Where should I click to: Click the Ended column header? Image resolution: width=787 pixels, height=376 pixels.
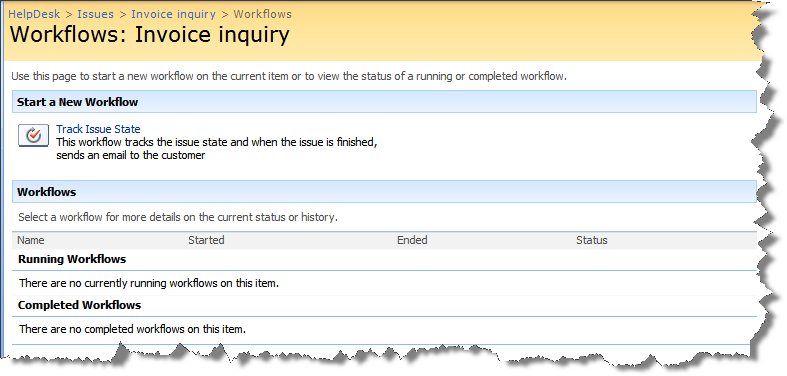point(412,240)
